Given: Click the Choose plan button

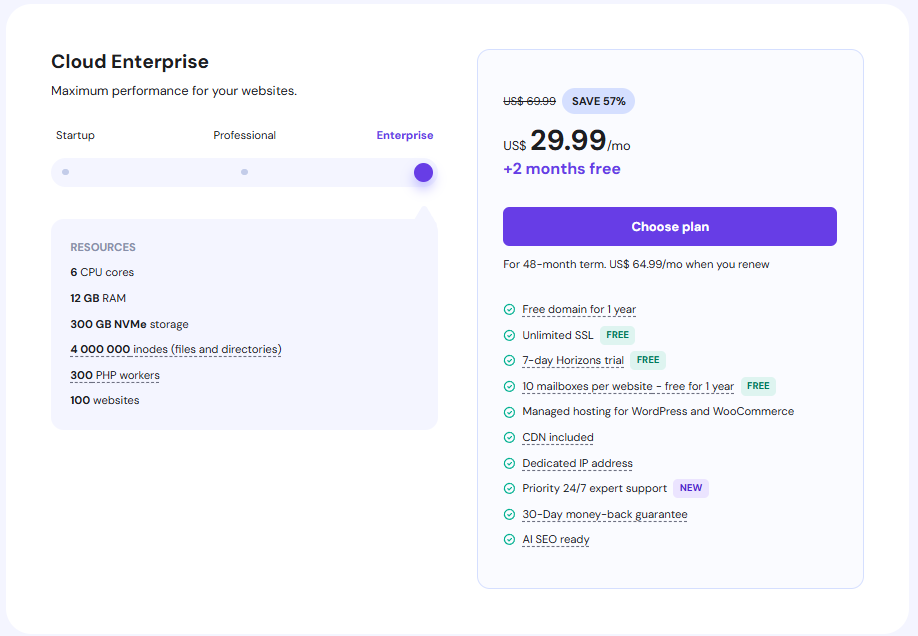Looking at the screenshot, I should (669, 227).
